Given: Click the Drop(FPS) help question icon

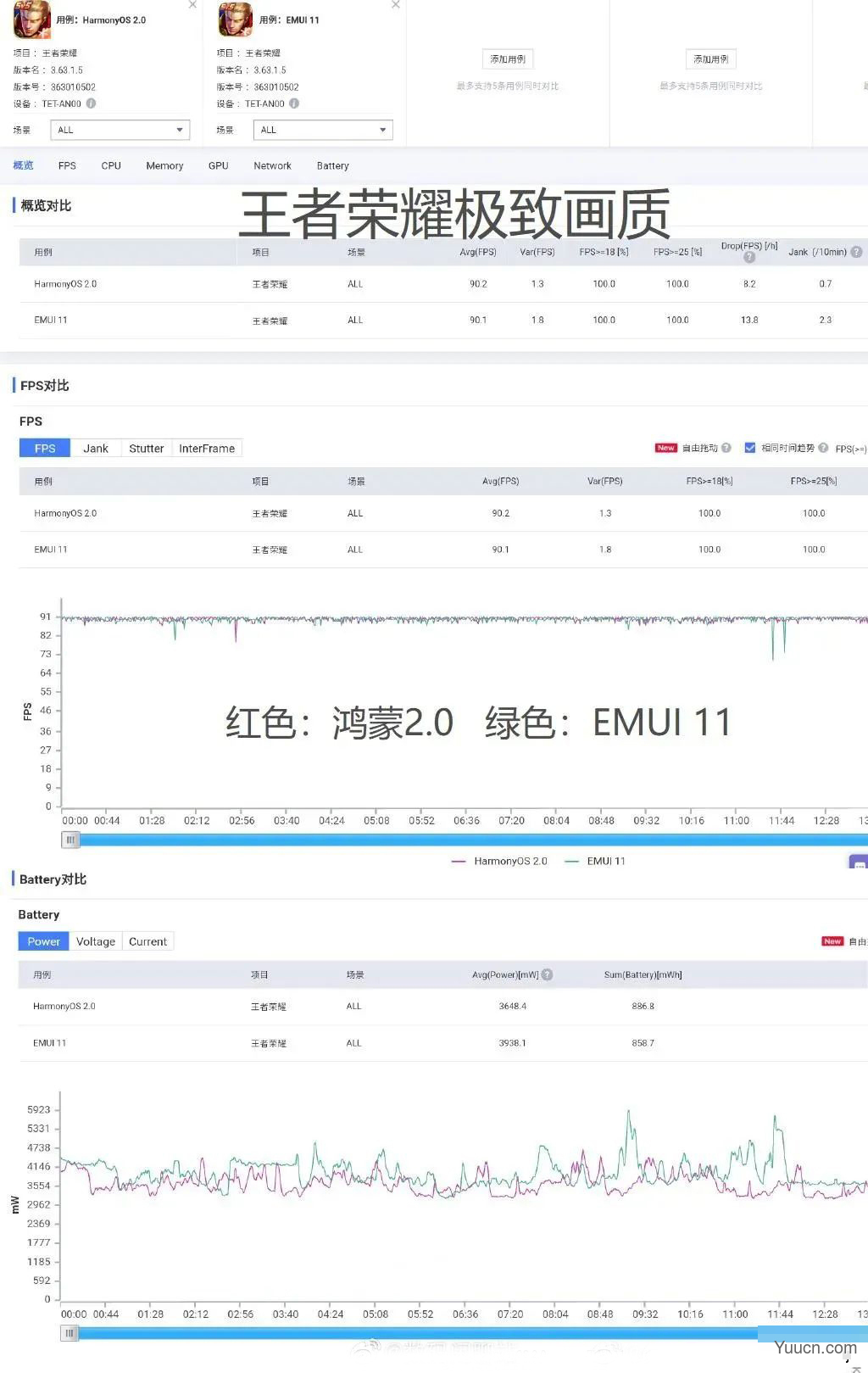Looking at the screenshot, I should [x=749, y=257].
